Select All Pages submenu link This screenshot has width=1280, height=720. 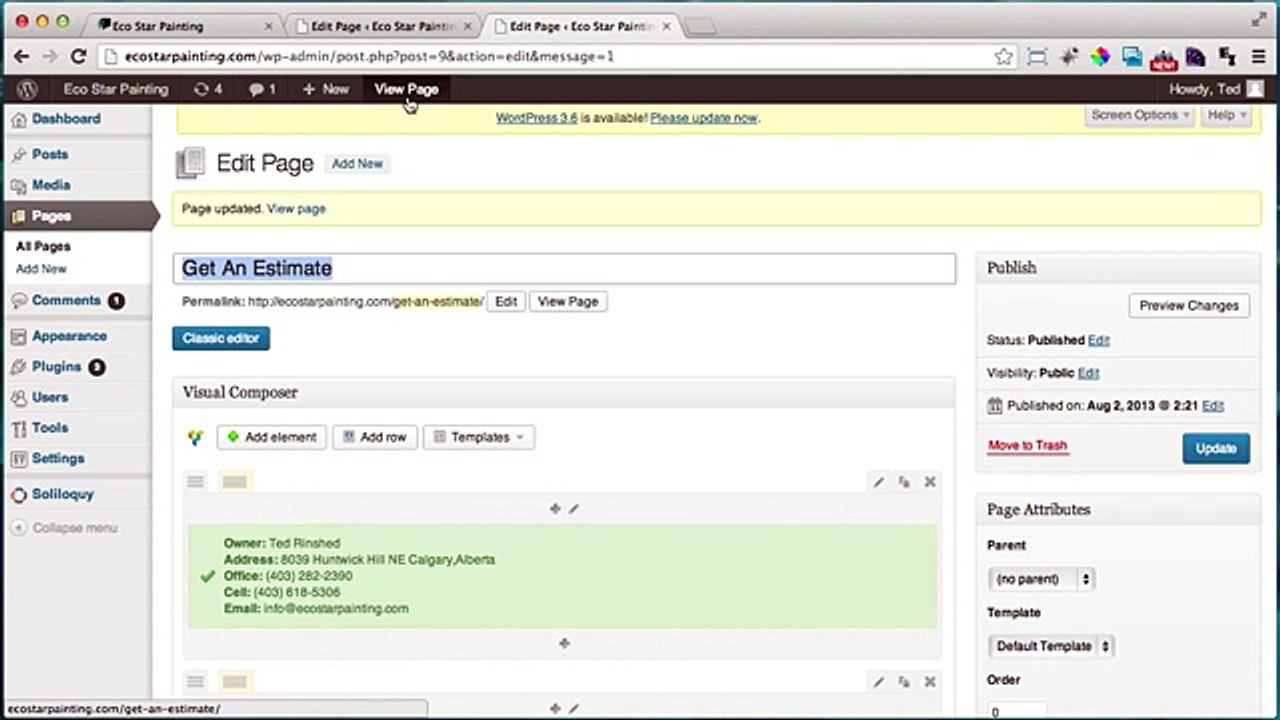[x=43, y=246]
